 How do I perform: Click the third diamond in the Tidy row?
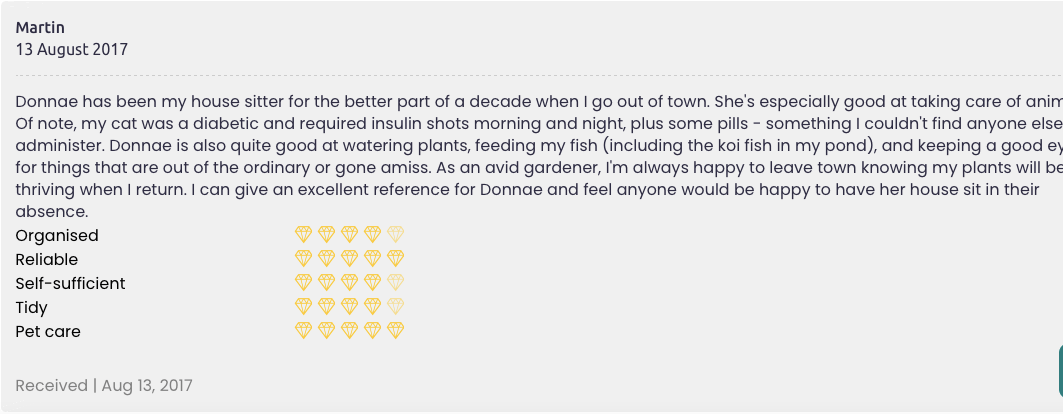pos(350,307)
